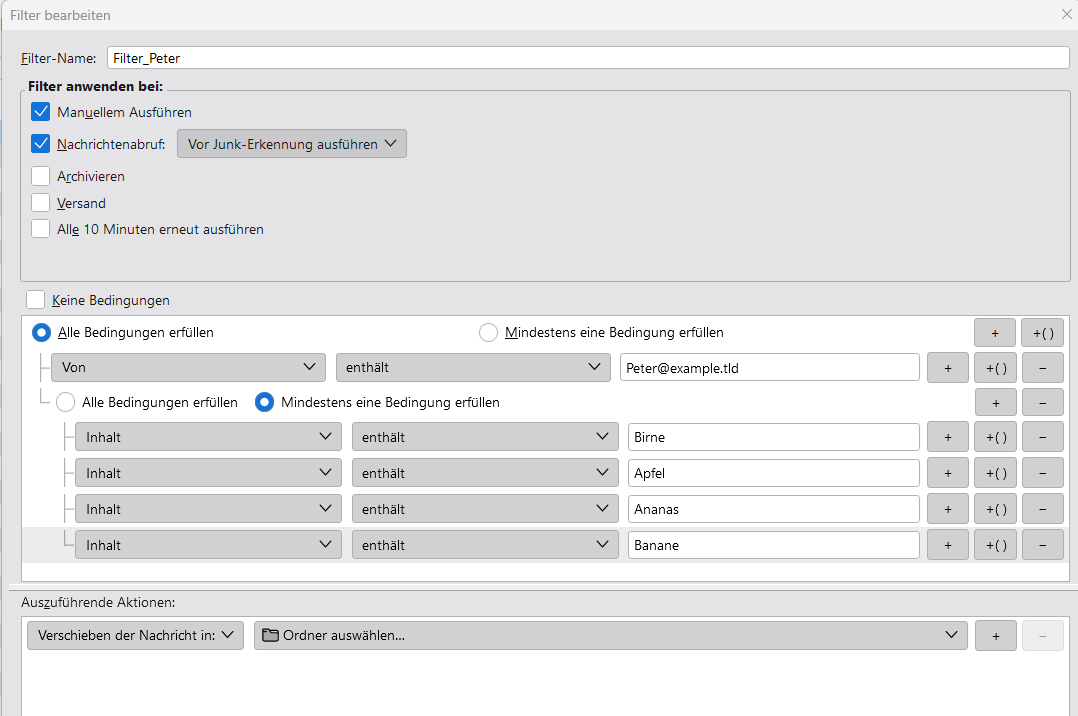The image size is (1078, 716).
Task: Click the minus button in the Banane row
Action: pyautogui.click(x=1042, y=545)
